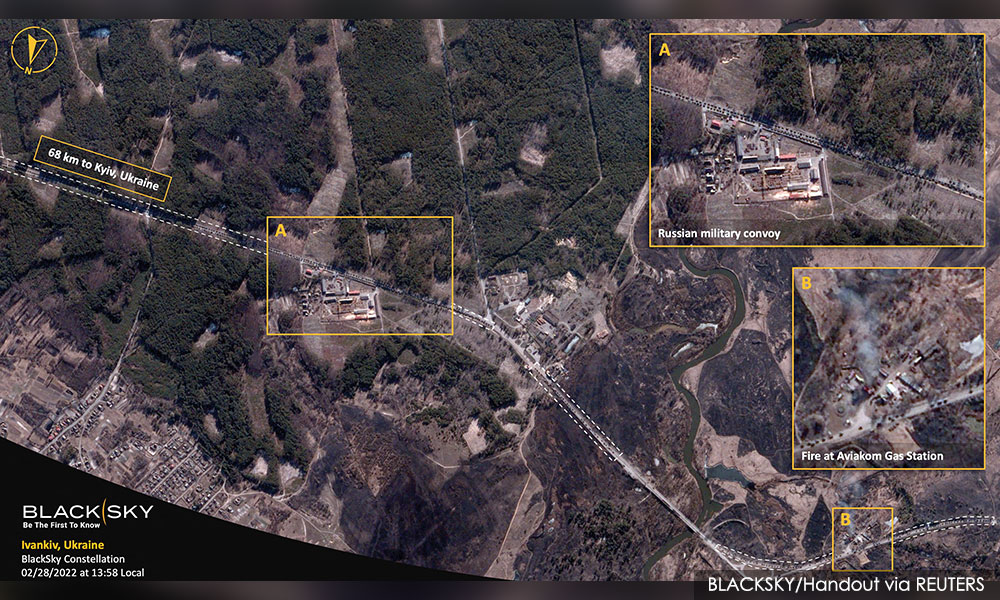Click the yellow letter B in small map box
1000x600 pixels.
[x=845, y=520]
